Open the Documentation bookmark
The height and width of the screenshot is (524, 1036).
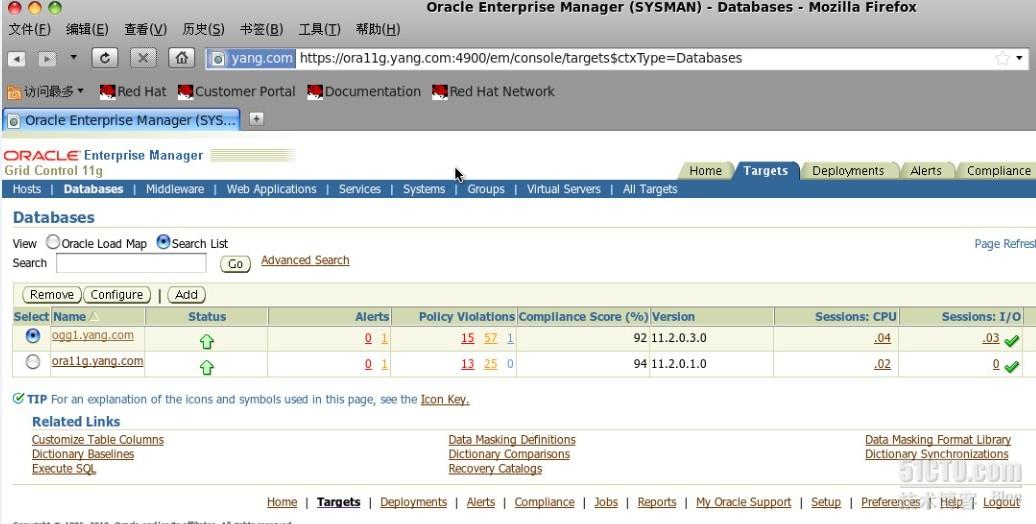pos(364,91)
